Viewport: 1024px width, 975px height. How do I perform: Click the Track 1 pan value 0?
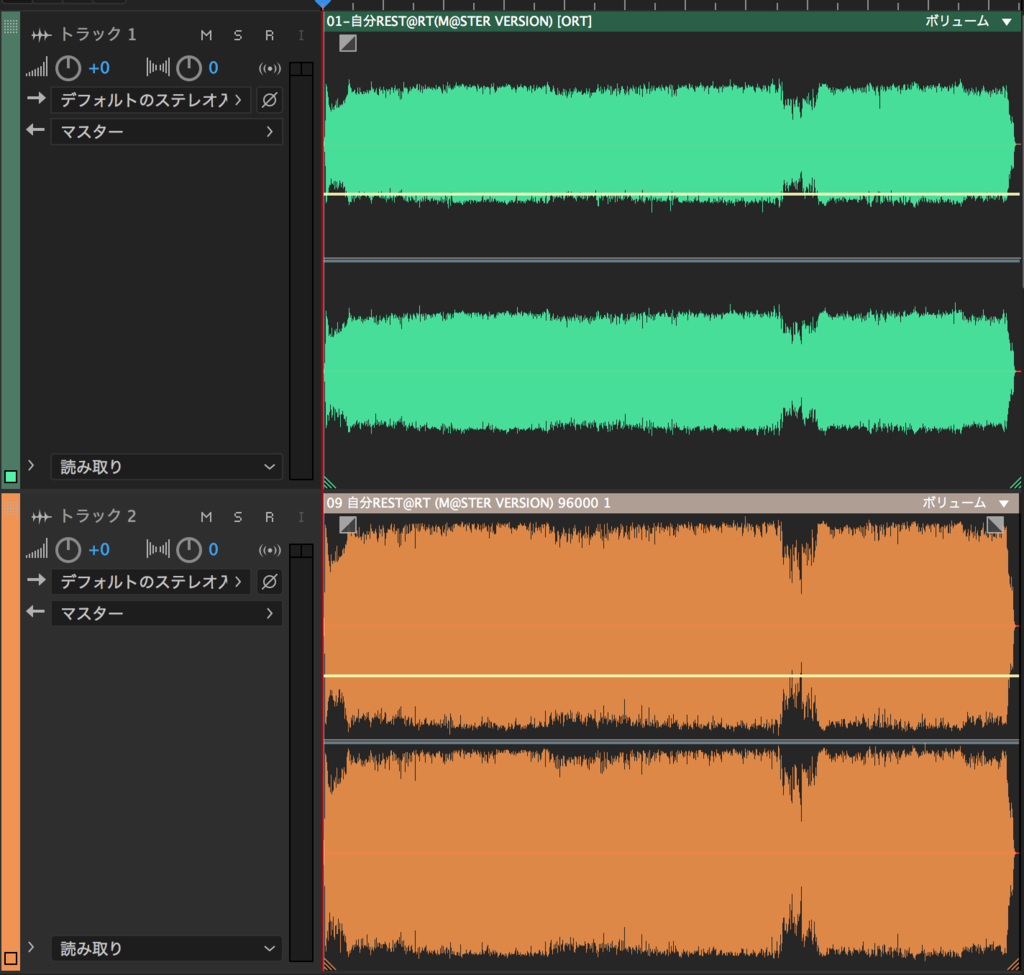pyautogui.click(x=213, y=68)
